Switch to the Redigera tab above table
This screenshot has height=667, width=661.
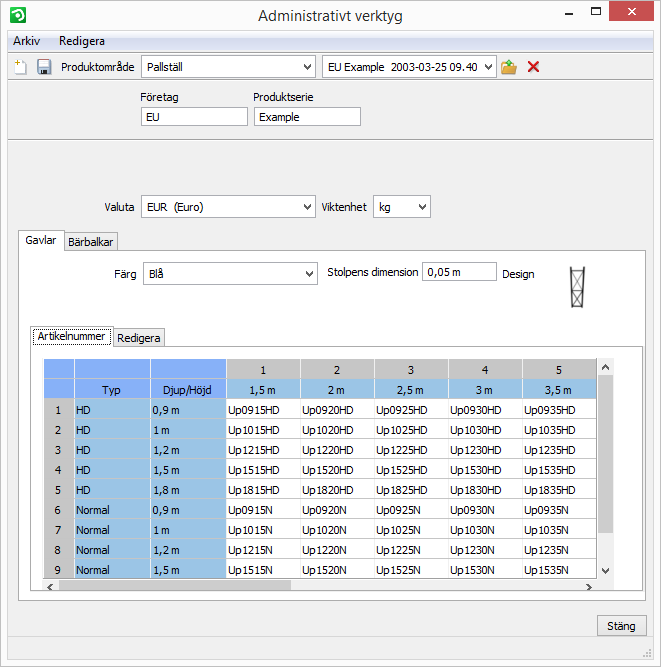click(x=139, y=338)
